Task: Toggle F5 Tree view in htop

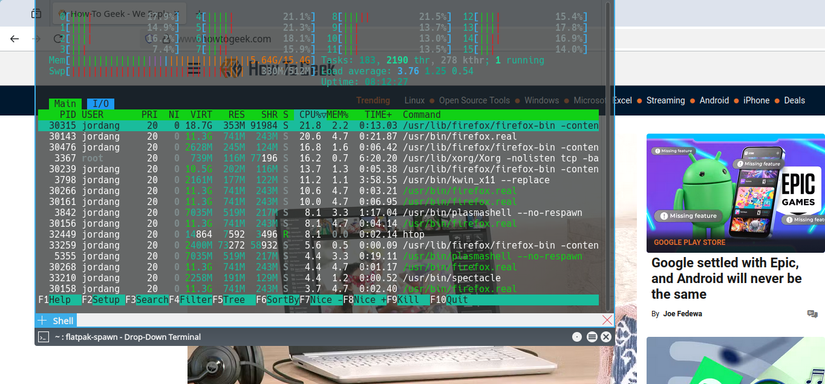Action: coord(234,300)
